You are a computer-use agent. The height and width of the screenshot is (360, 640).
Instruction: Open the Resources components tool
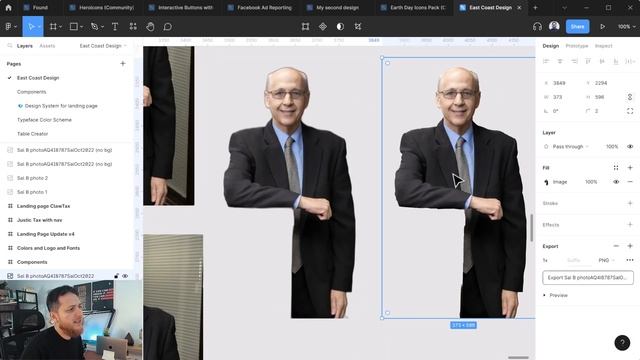click(x=133, y=27)
